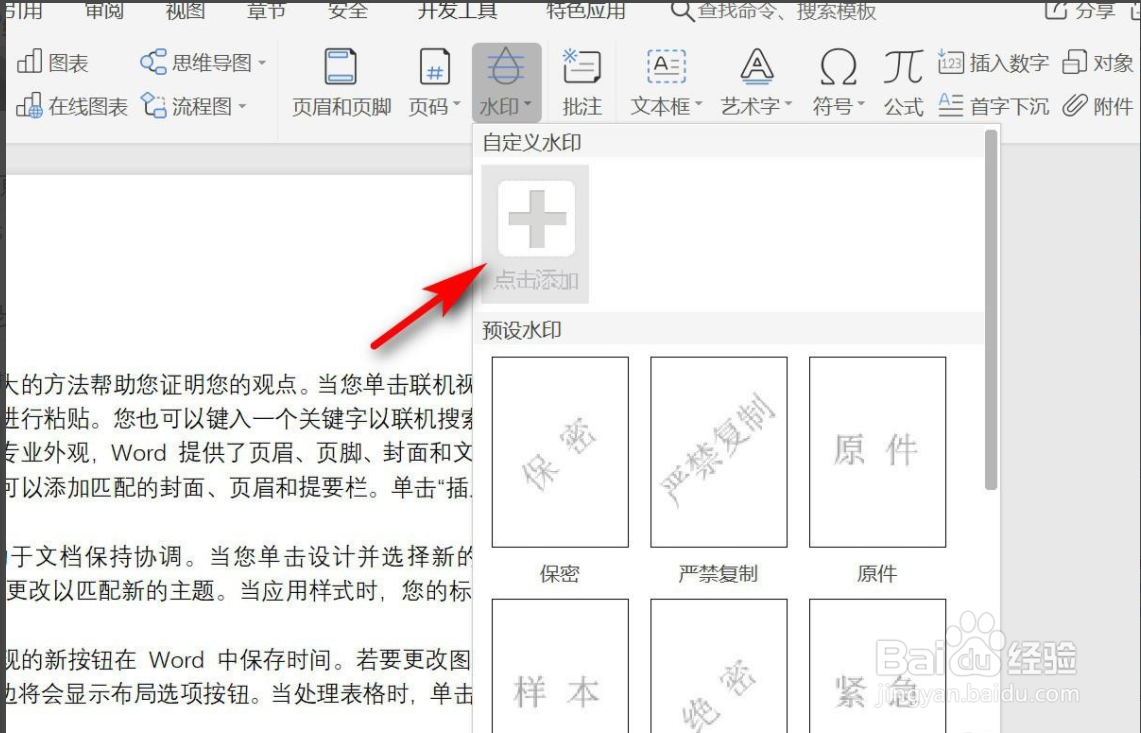
Task: Click the 符号 symbol icon
Action: (x=838, y=68)
